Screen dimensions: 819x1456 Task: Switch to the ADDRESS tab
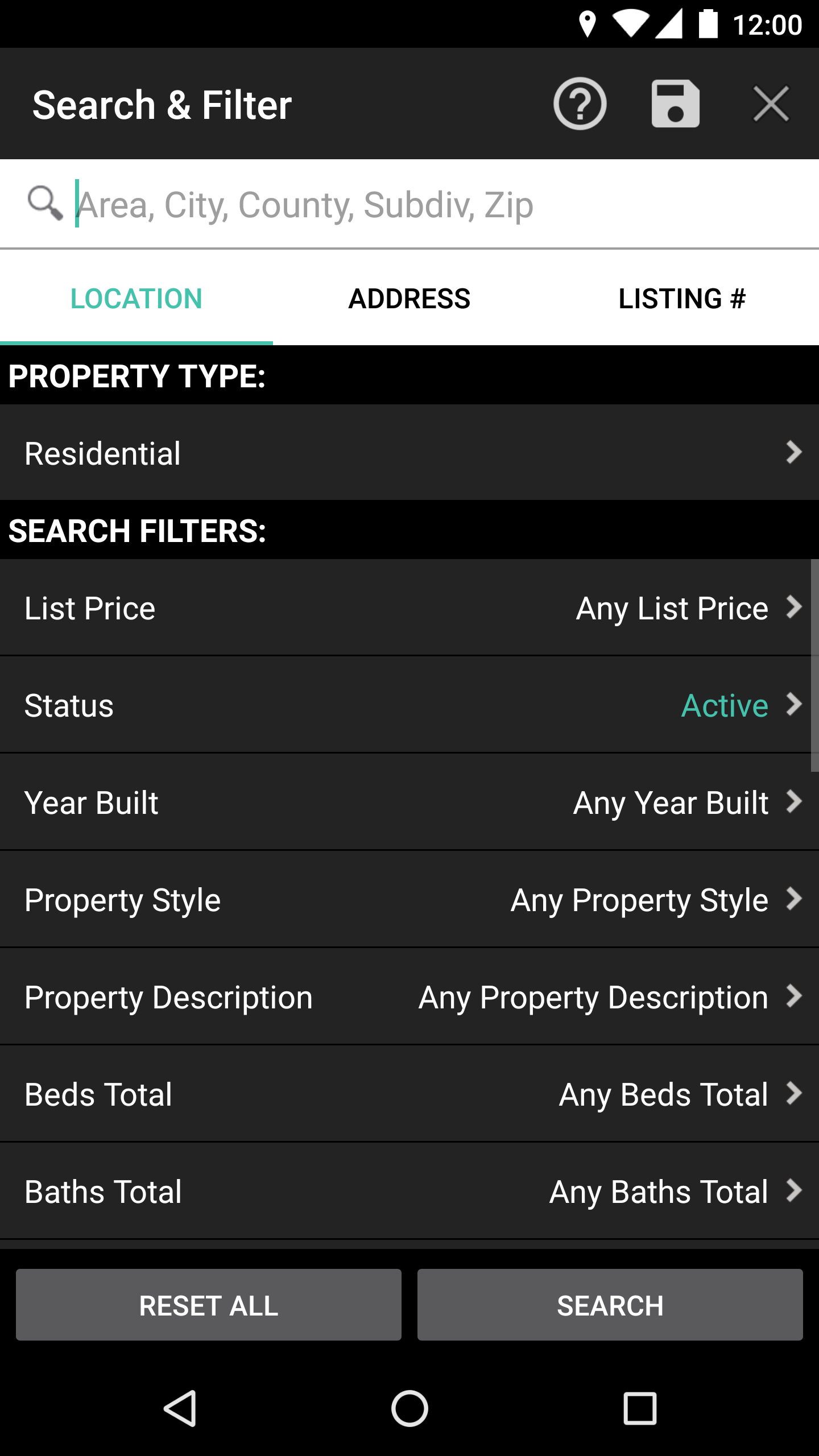409,298
